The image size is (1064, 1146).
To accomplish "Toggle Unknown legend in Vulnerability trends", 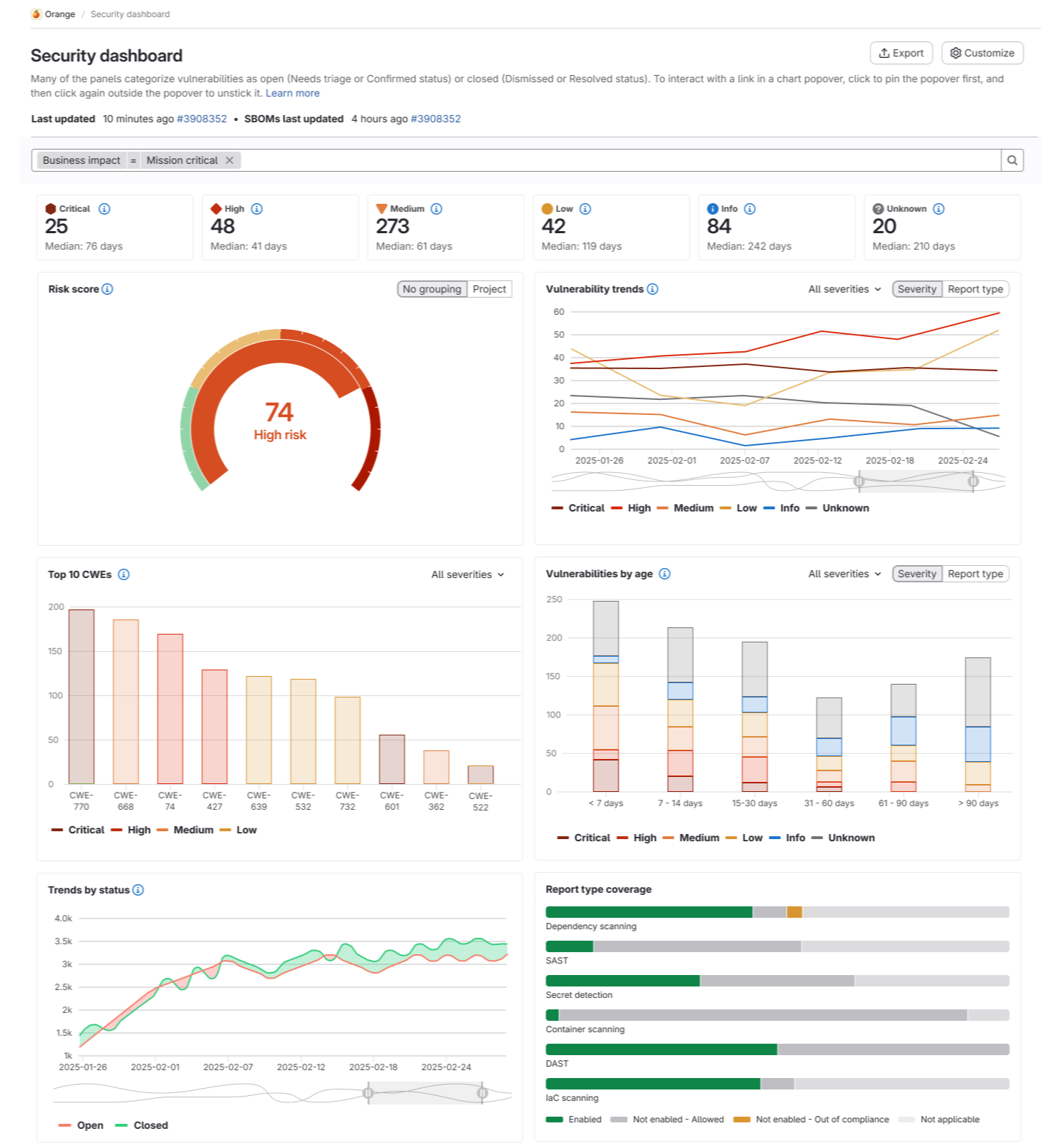I will click(x=837, y=508).
